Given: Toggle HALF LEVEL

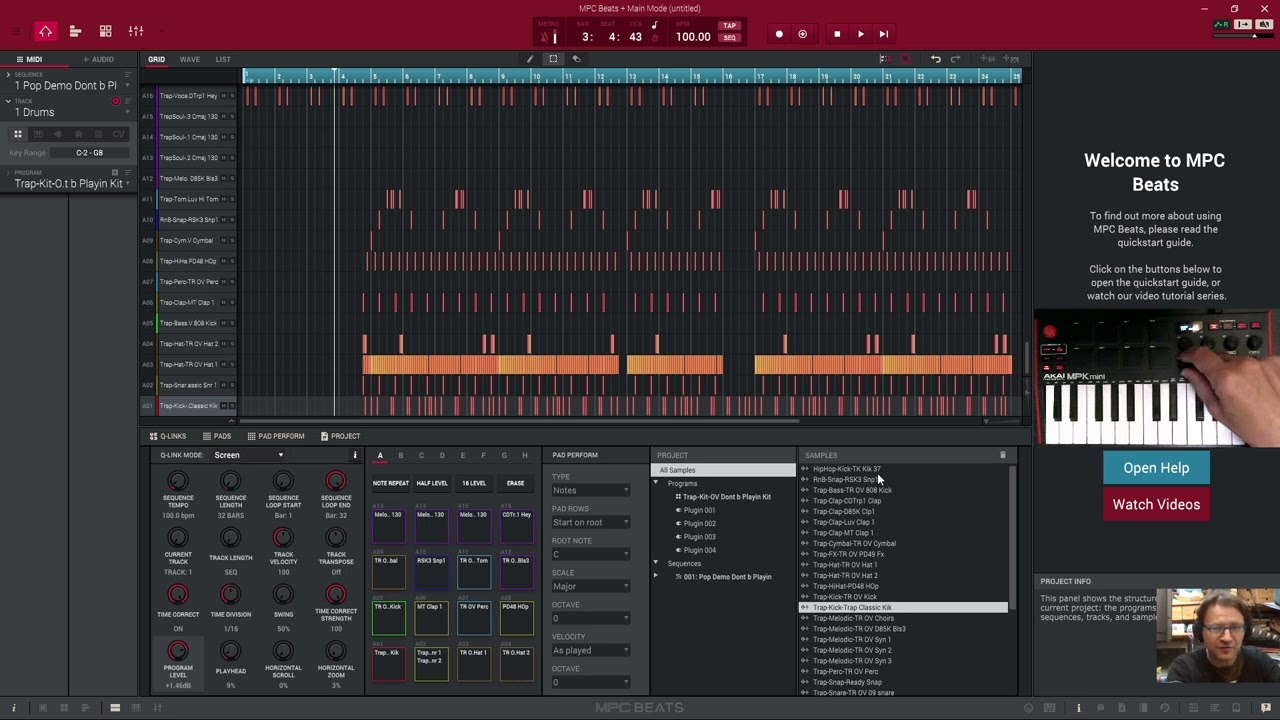Looking at the screenshot, I should click(x=432, y=484).
